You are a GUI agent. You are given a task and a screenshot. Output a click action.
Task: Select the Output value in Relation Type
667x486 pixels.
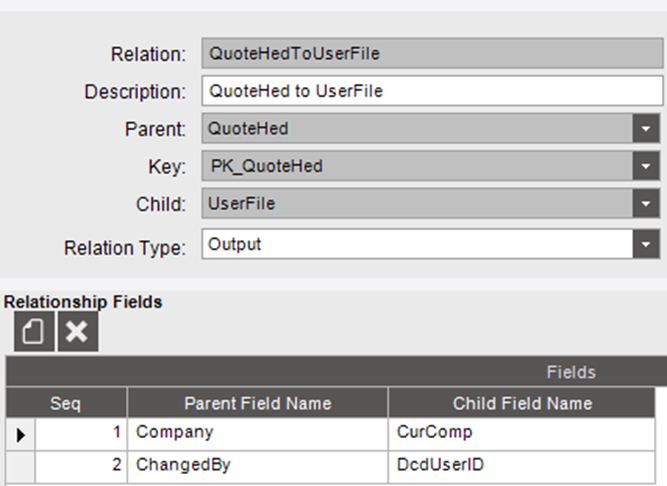[235, 244]
